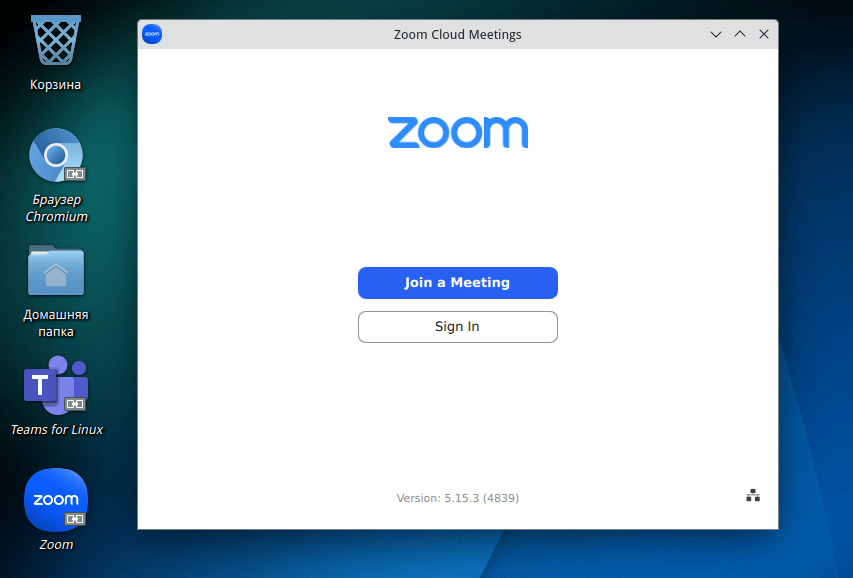Click the Version 5.15.3 text
The height and width of the screenshot is (578, 853).
coord(457,498)
